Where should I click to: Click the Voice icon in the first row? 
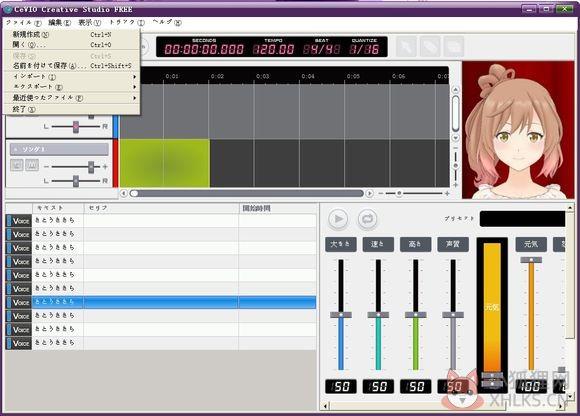click(x=19, y=221)
